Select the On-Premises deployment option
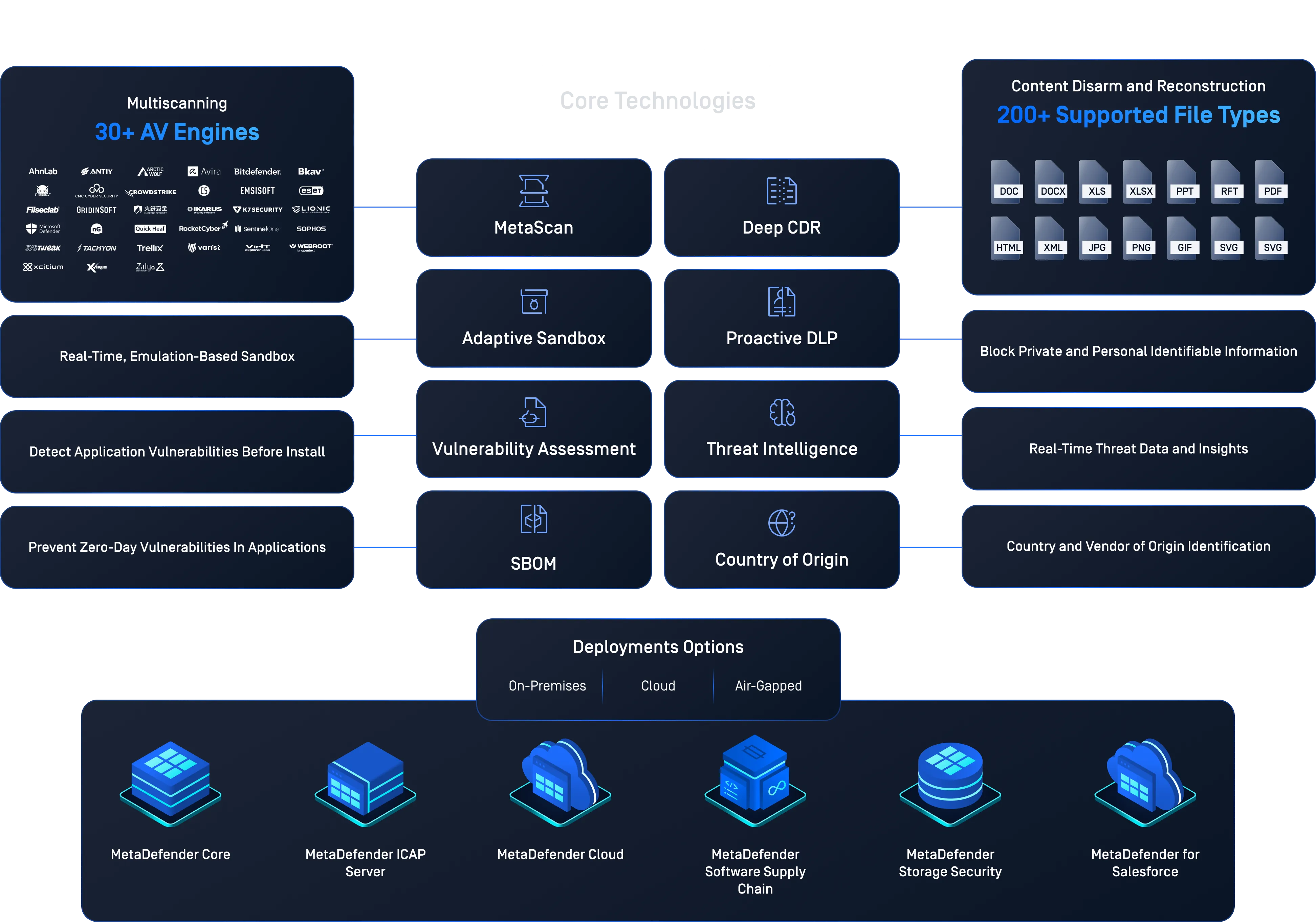Image resolution: width=1316 pixels, height=922 pixels. (547, 686)
